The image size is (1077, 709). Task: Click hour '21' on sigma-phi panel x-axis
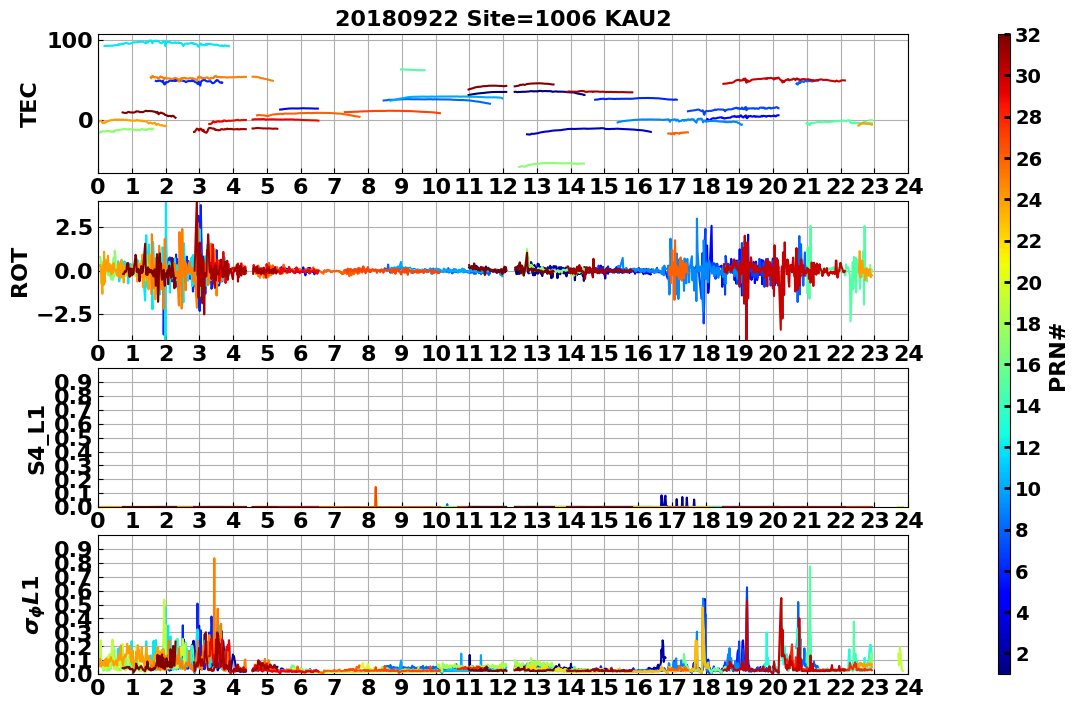[x=807, y=688]
